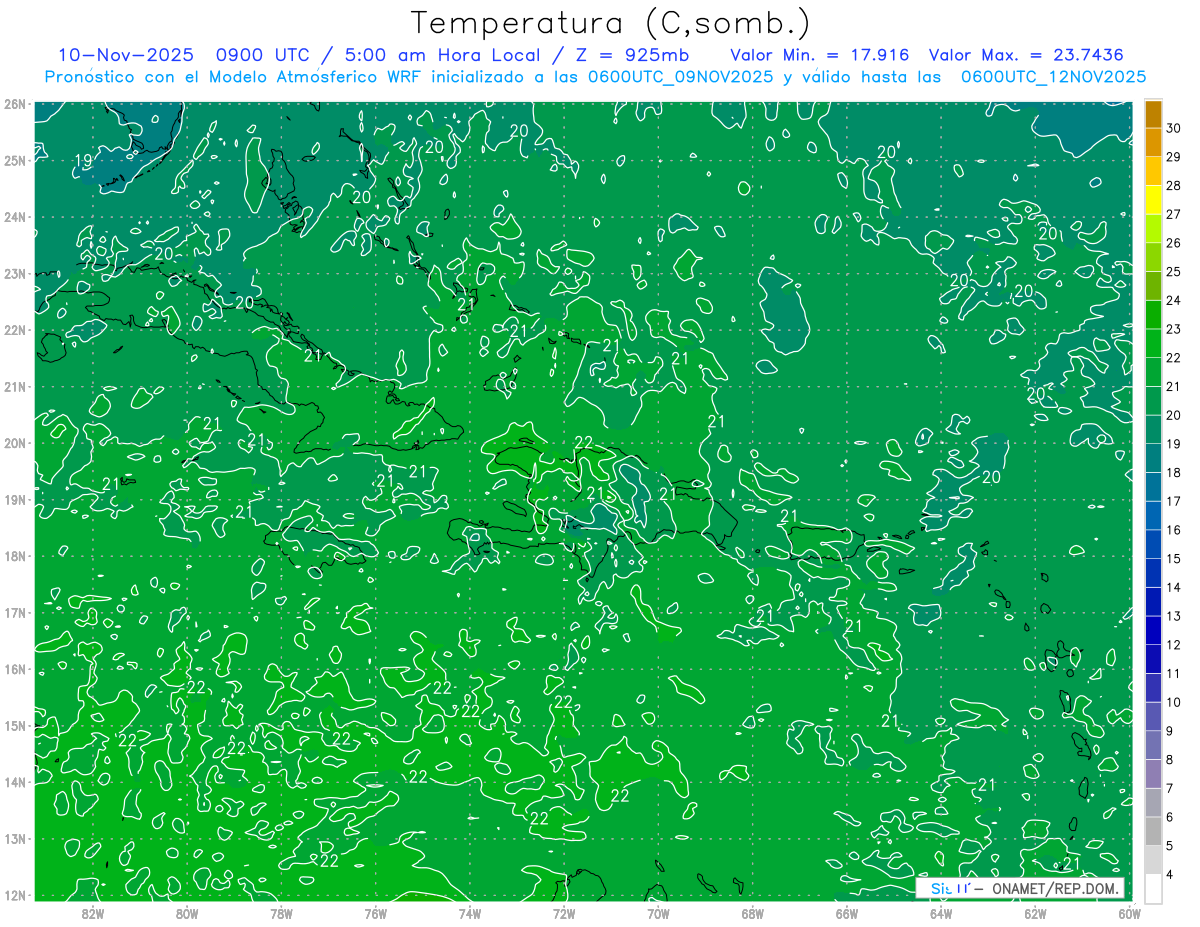Click the "0600UTC_09NOV2025" initialization time

(x=681, y=77)
